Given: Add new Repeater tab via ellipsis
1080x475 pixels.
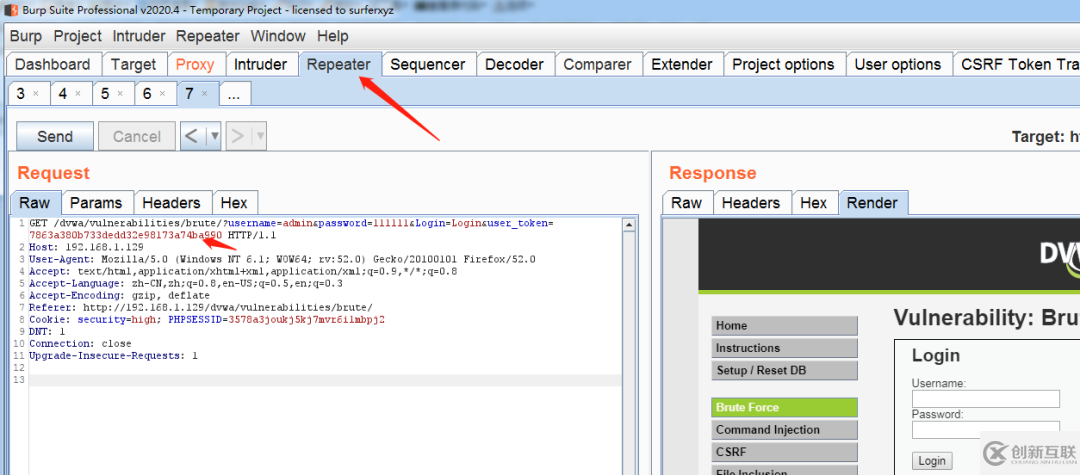Looking at the screenshot, I should pos(234,94).
